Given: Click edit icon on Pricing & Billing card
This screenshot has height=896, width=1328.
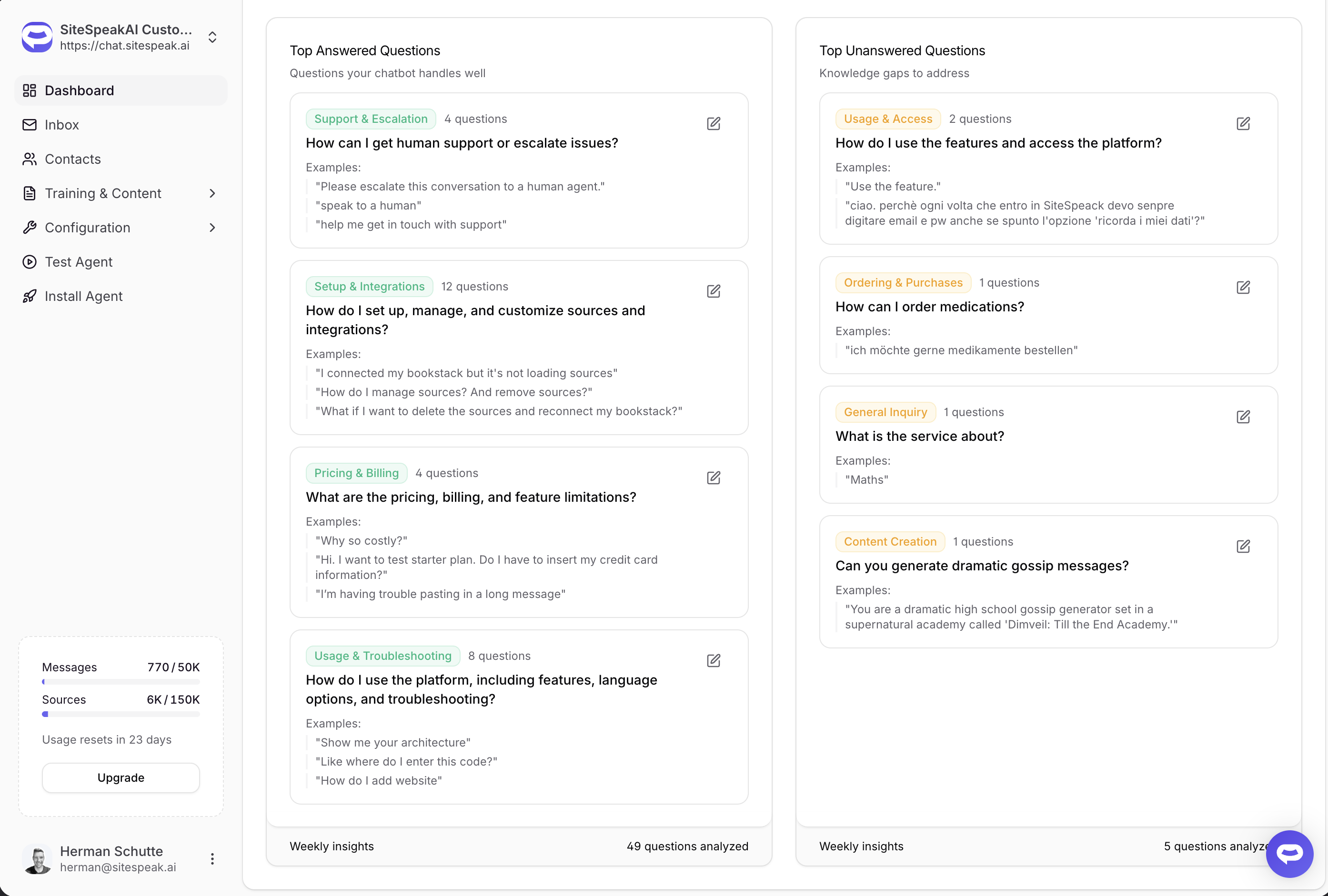Looking at the screenshot, I should 713,478.
